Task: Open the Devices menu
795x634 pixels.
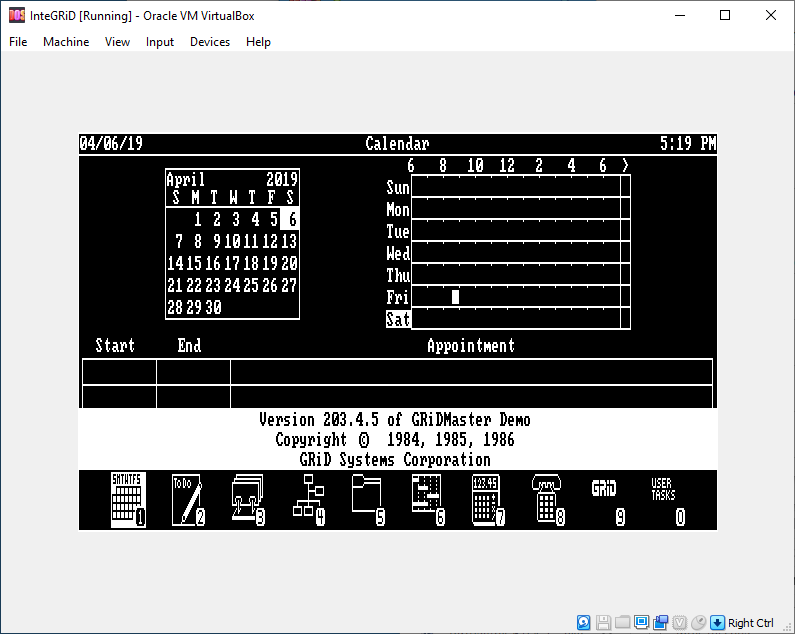Action: (210, 42)
